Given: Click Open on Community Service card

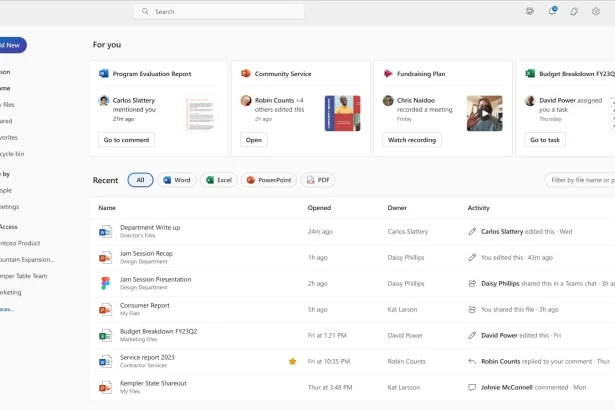Looking at the screenshot, I should coord(254,140).
